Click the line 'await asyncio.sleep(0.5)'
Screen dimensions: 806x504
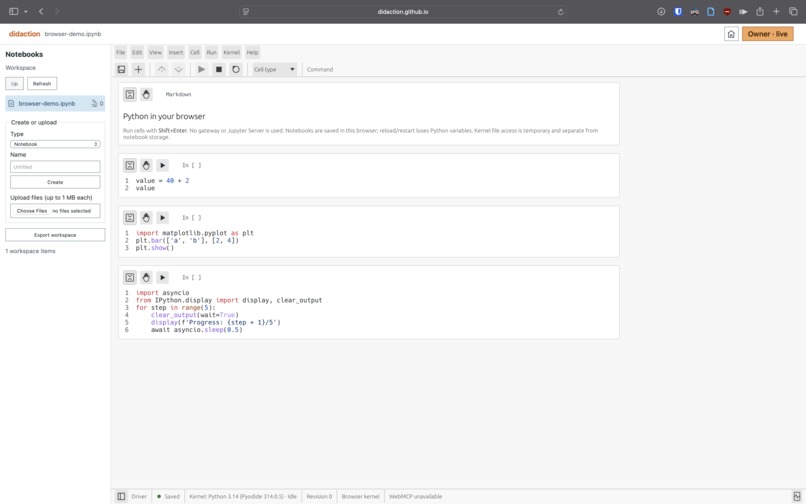[x=196, y=330]
